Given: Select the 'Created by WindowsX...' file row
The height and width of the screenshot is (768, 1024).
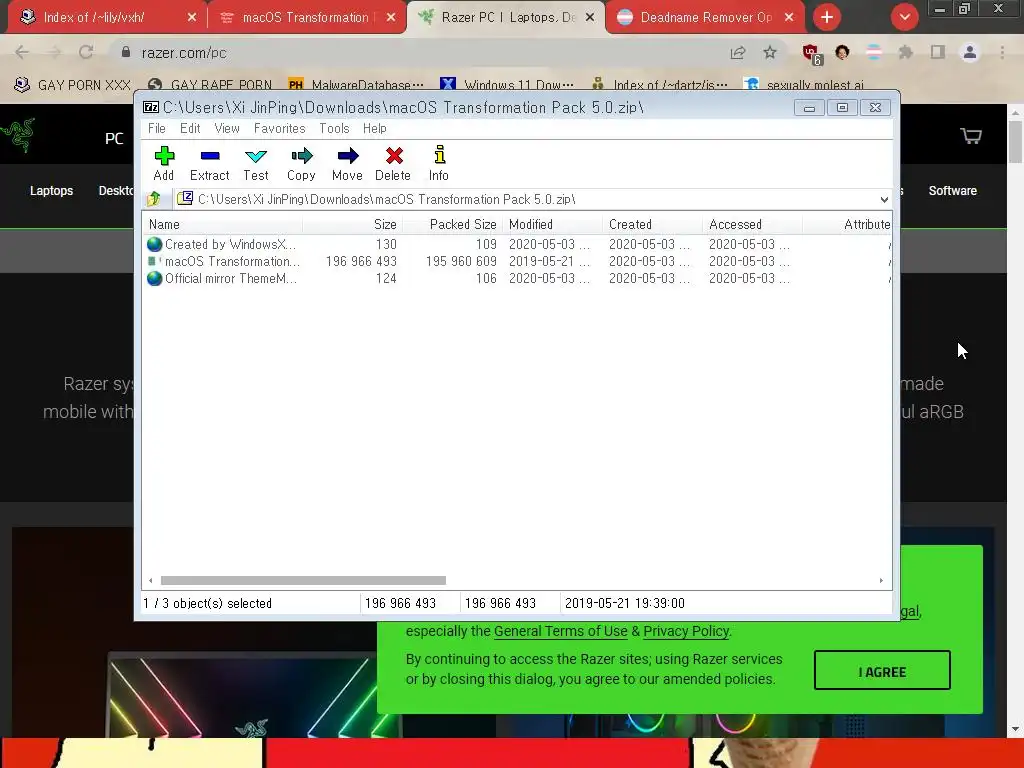Looking at the screenshot, I should 516,244.
